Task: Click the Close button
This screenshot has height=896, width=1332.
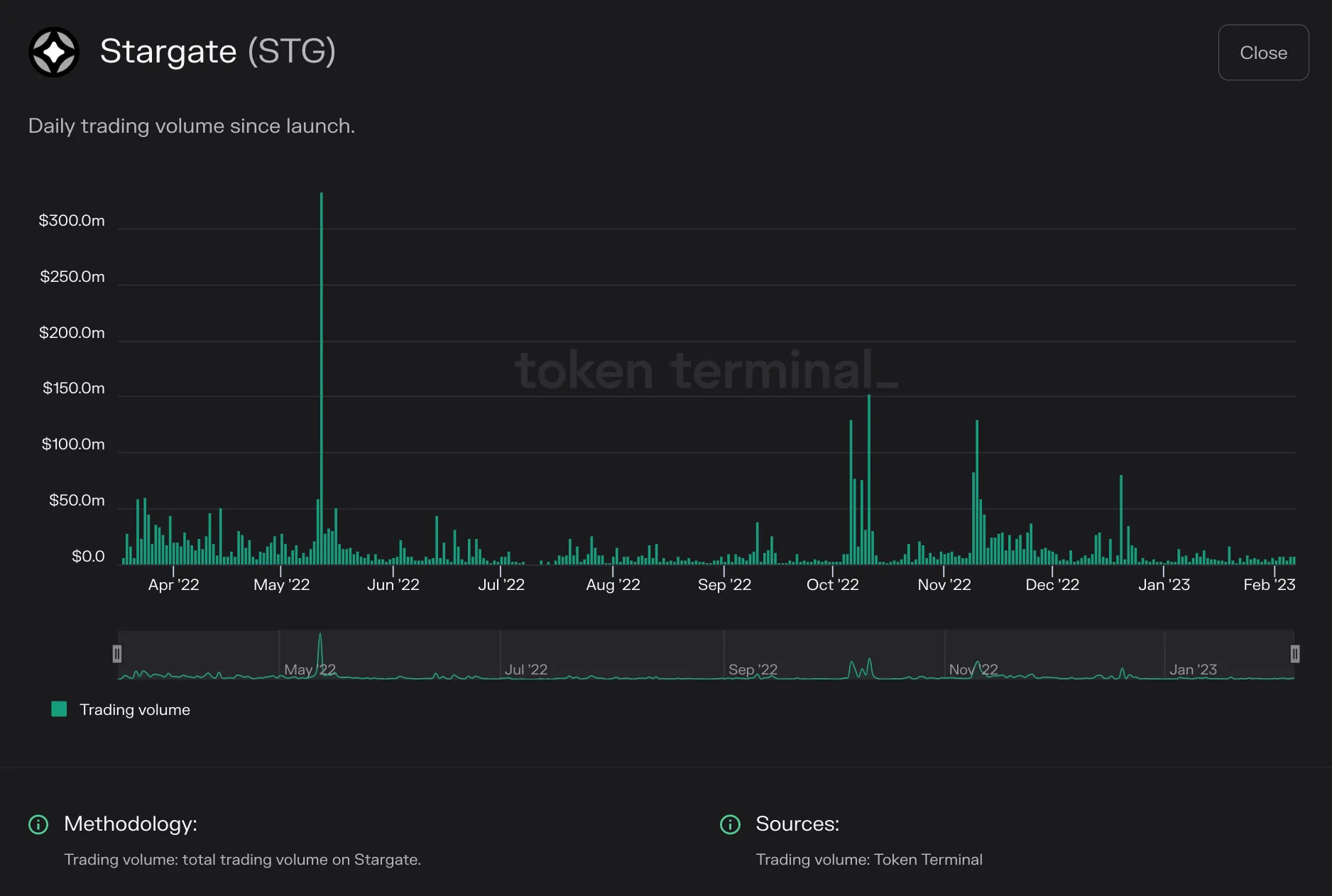Action: pyautogui.click(x=1263, y=53)
